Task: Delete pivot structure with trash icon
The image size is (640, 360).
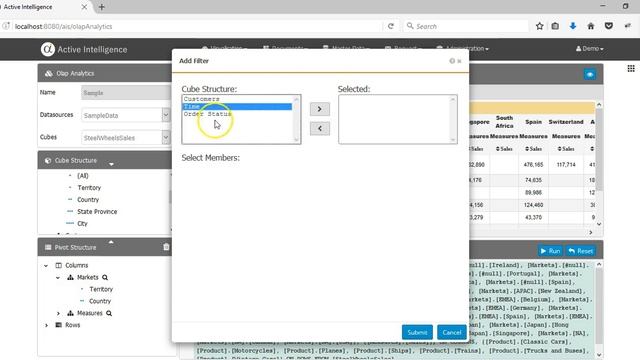Action: tap(166, 247)
